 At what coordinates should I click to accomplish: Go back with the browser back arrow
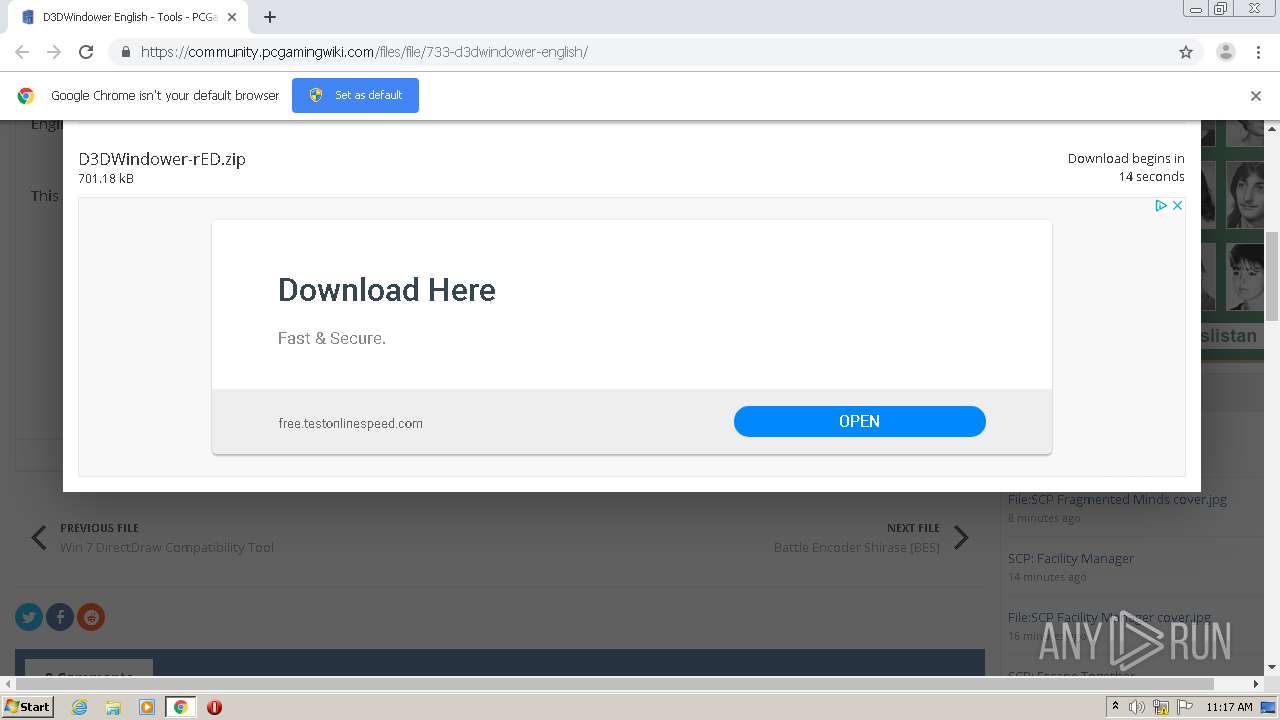click(x=22, y=52)
